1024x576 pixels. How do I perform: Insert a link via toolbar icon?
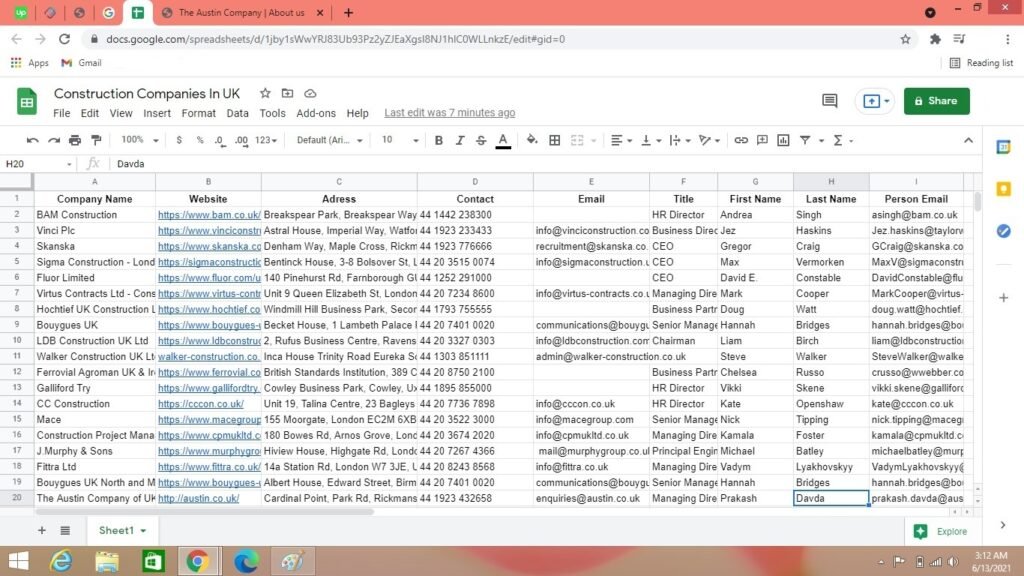coord(741,140)
